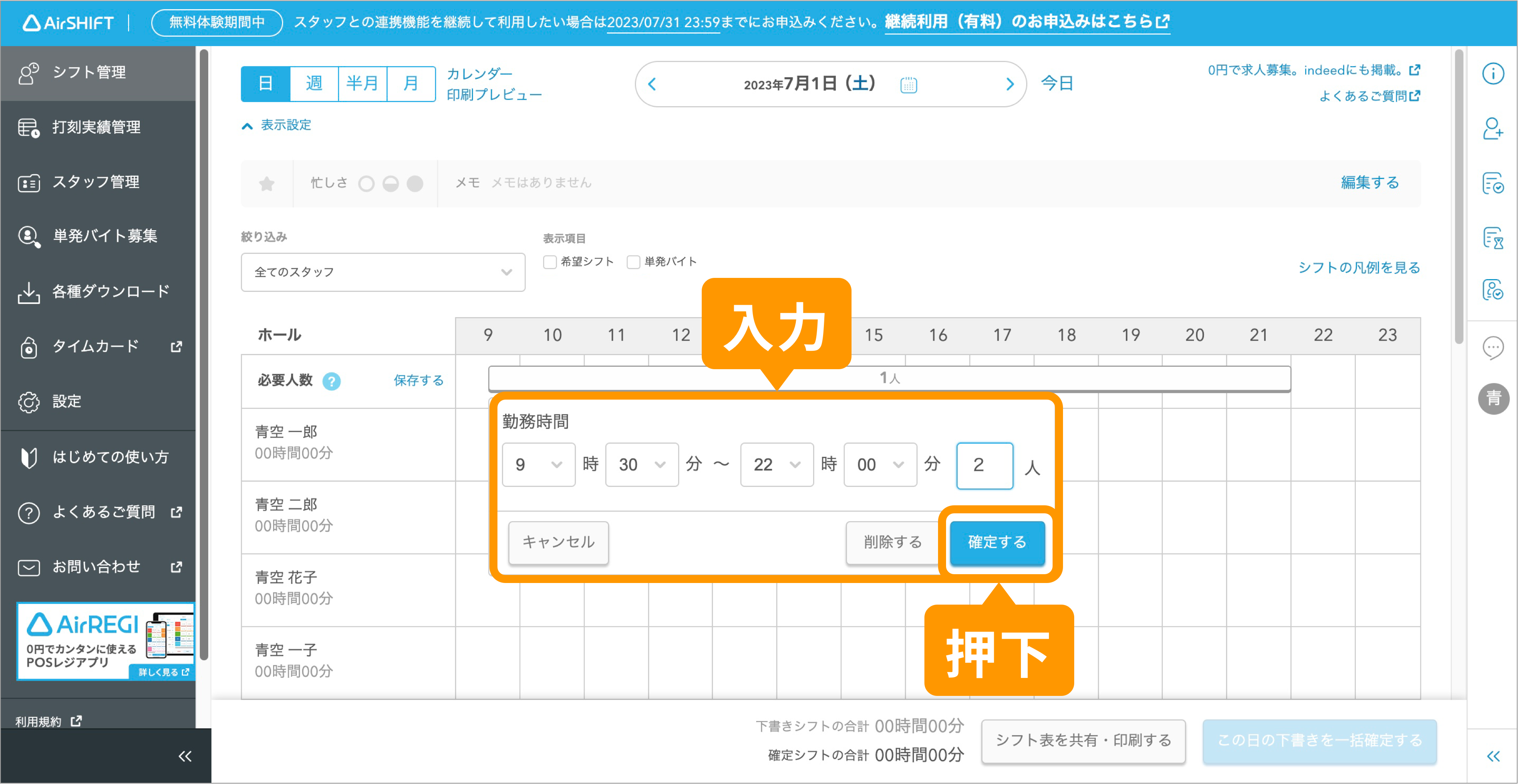This screenshot has height=784, width=1518.
Task: Click 保存する for required headcount
Action: point(419,380)
